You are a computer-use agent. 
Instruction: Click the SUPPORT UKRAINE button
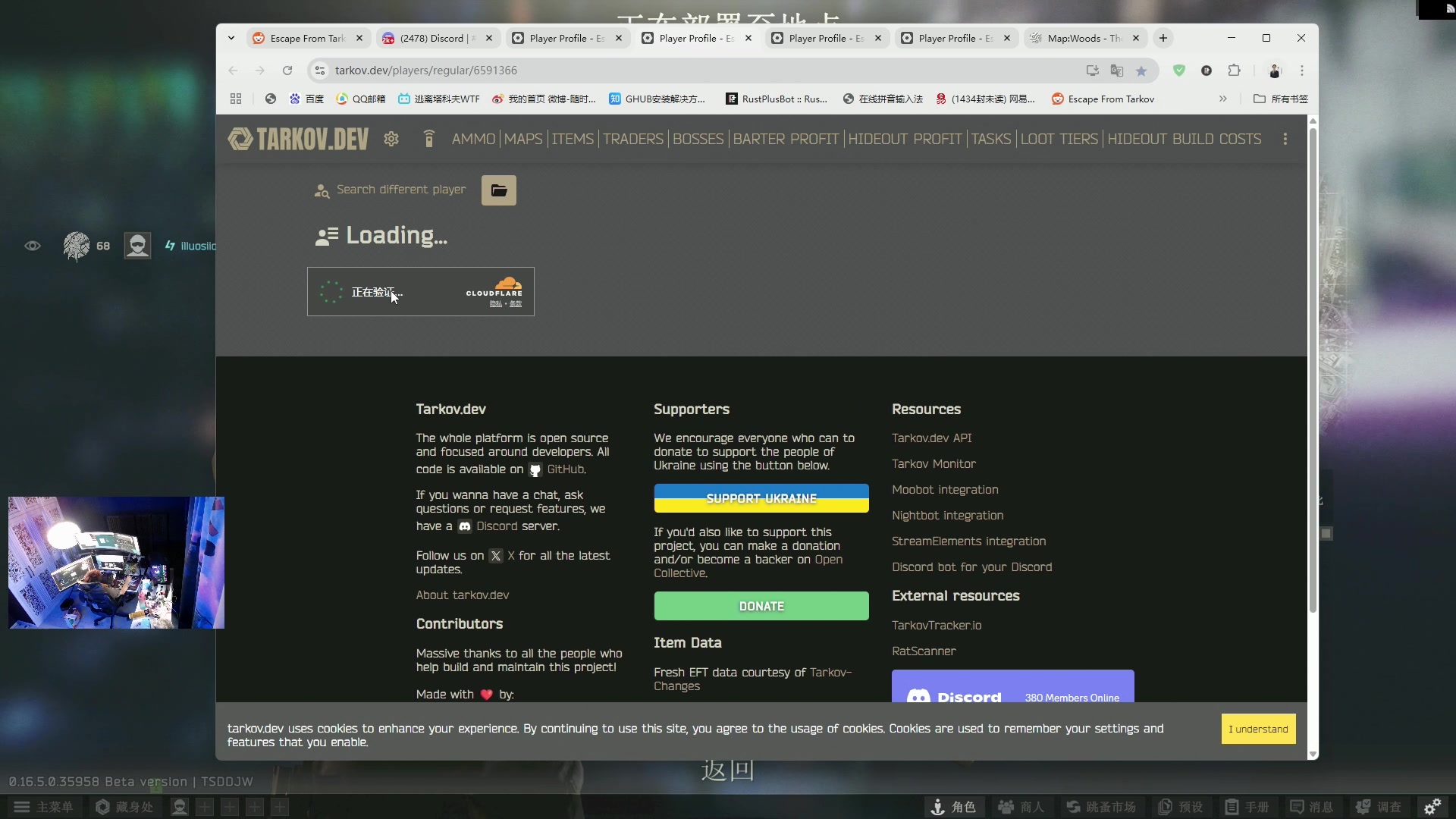click(761, 498)
